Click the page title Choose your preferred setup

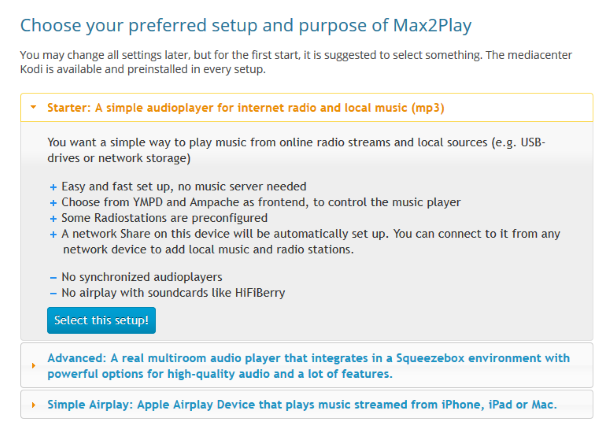click(x=246, y=25)
